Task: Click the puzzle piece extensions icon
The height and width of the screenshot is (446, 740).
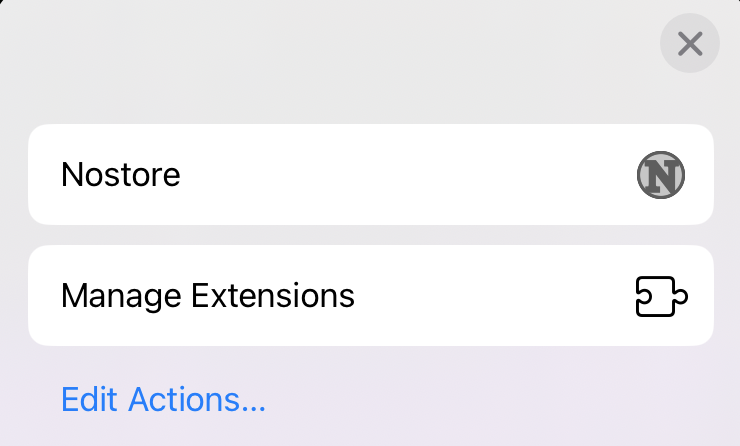Action: 661,296
